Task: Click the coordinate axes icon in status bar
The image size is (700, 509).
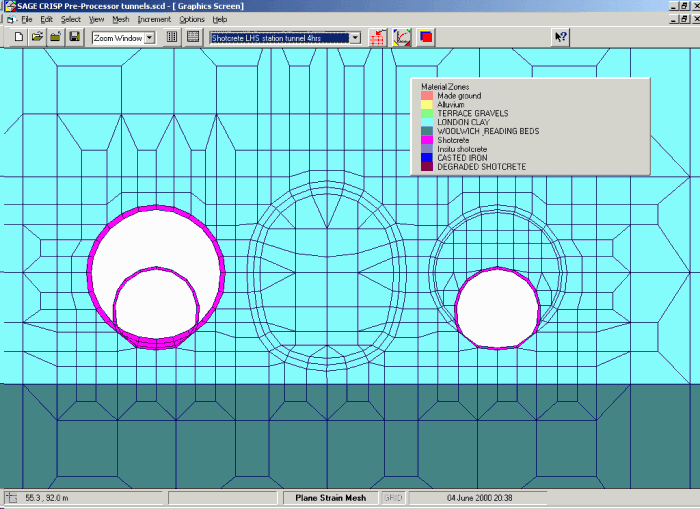Action: click(11, 498)
